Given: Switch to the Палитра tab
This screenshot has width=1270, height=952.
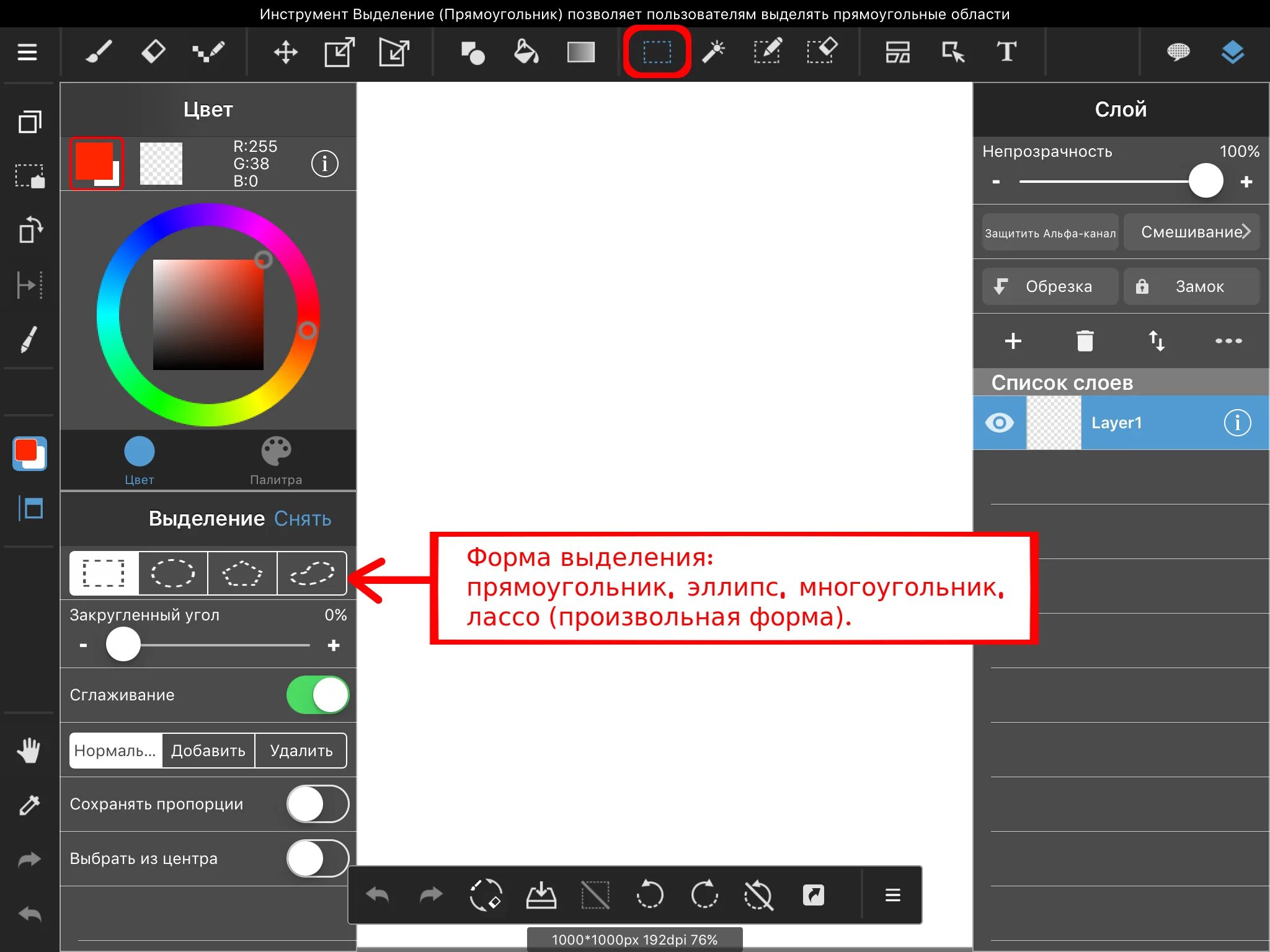Looking at the screenshot, I should click(276, 461).
